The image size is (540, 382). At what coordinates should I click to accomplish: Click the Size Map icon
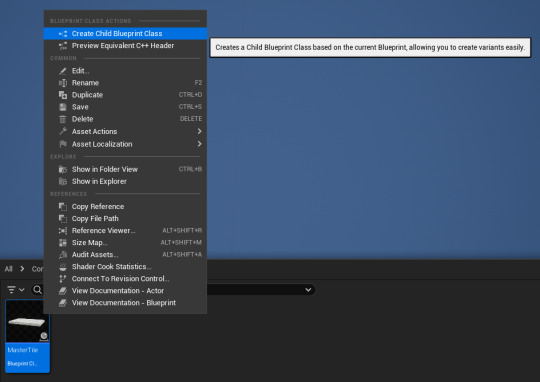coord(63,243)
